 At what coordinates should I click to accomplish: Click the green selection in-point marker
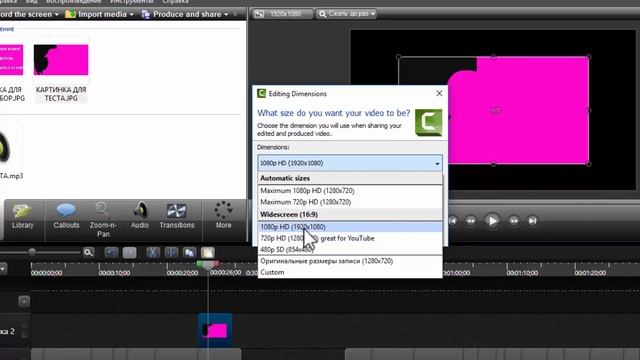pos(200,264)
